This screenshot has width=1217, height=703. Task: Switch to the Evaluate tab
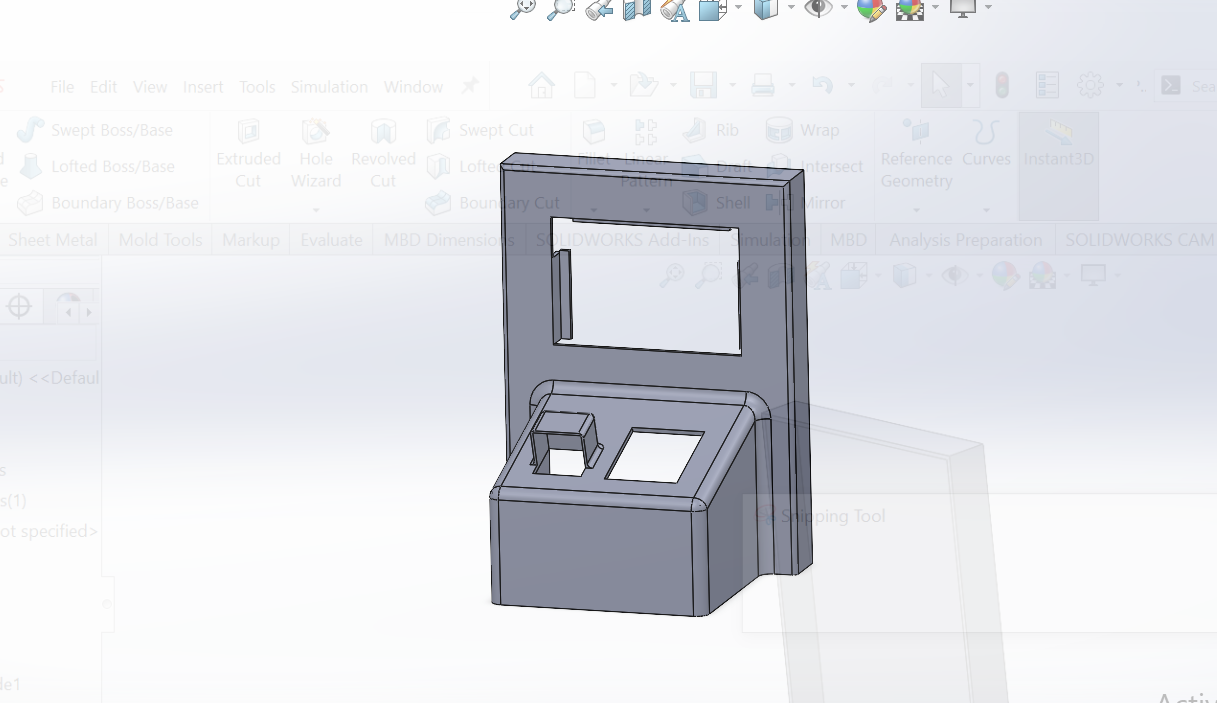coord(331,240)
